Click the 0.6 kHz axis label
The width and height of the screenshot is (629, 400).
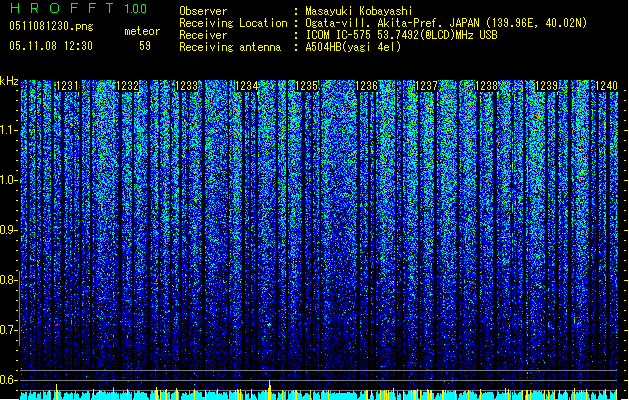[8, 380]
